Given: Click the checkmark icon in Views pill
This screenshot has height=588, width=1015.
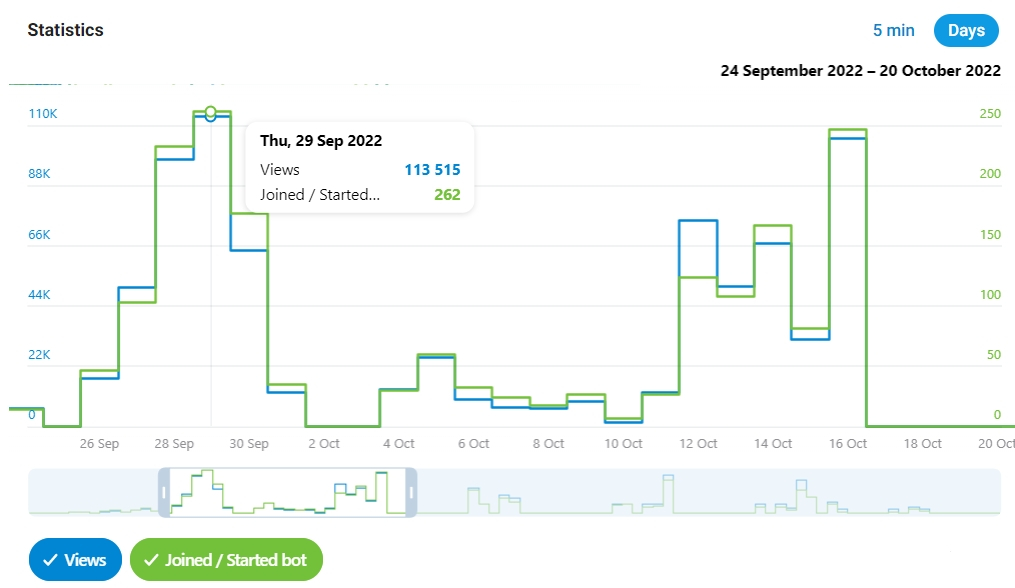Looking at the screenshot, I should click(x=50, y=560).
